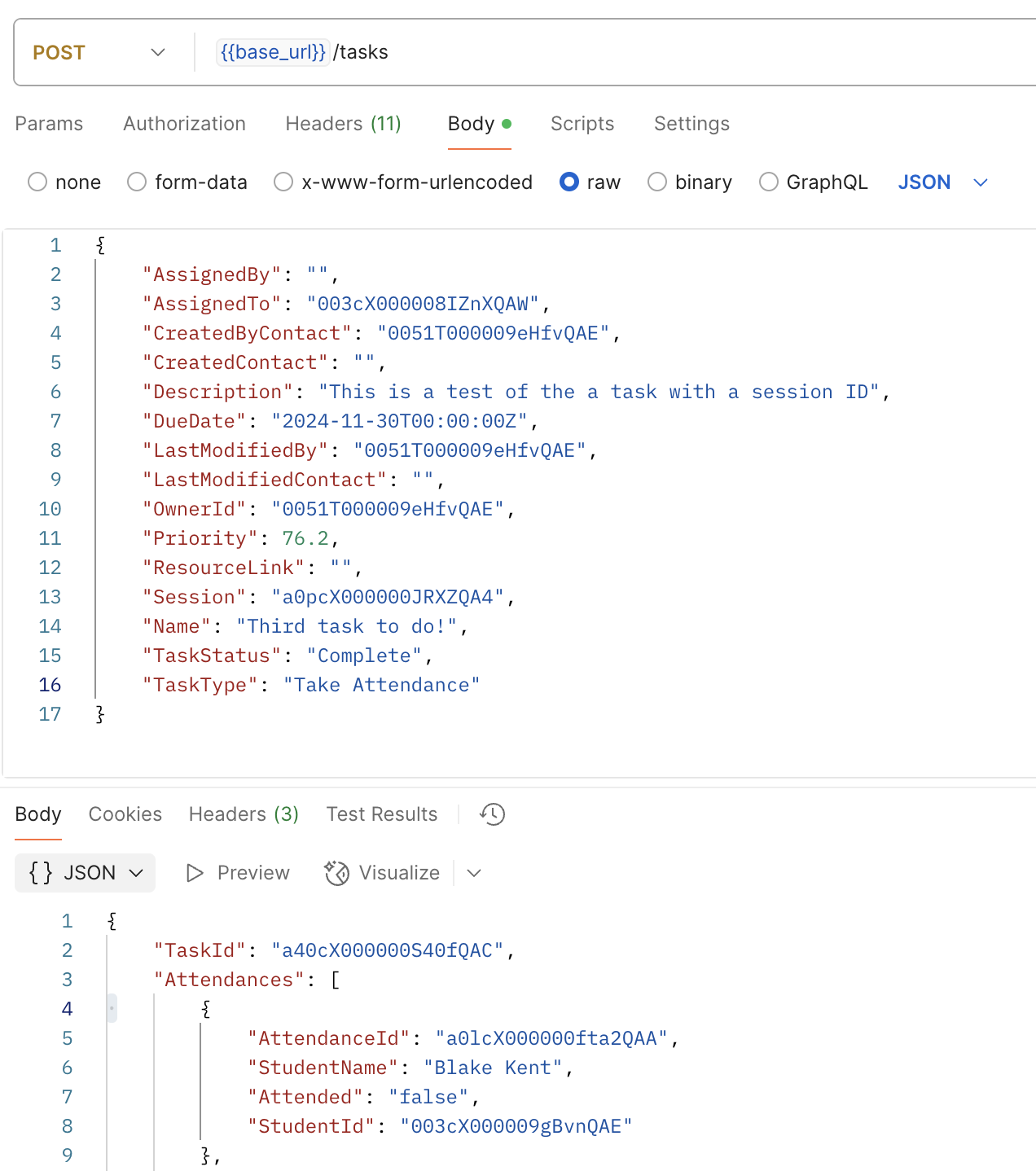Select the binary body type

(x=657, y=182)
